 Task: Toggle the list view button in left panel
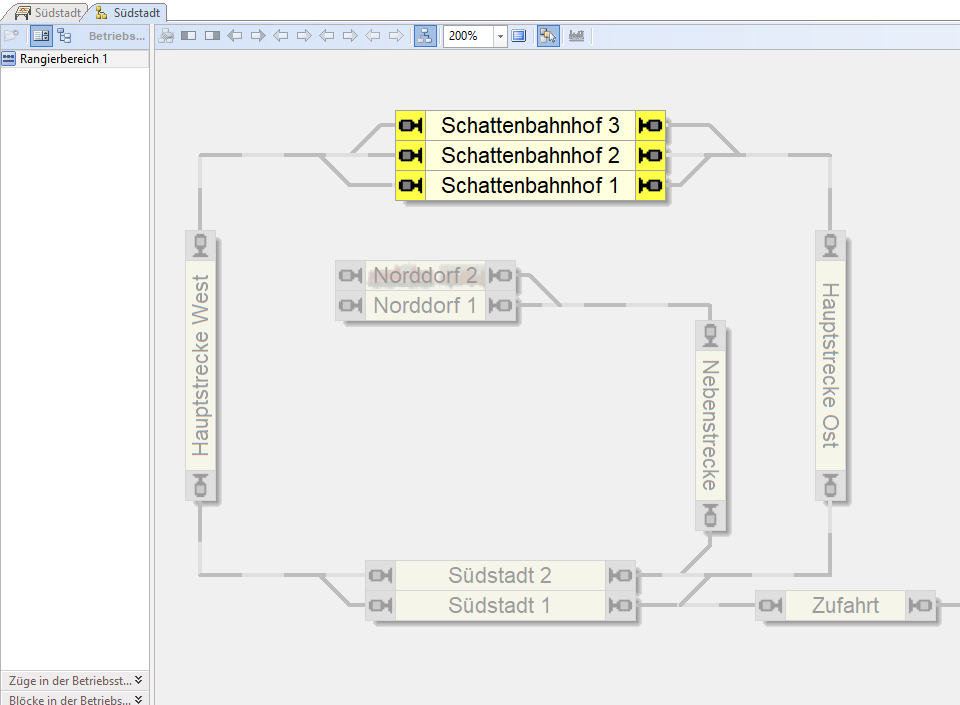pyautogui.click(x=41, y=36)
